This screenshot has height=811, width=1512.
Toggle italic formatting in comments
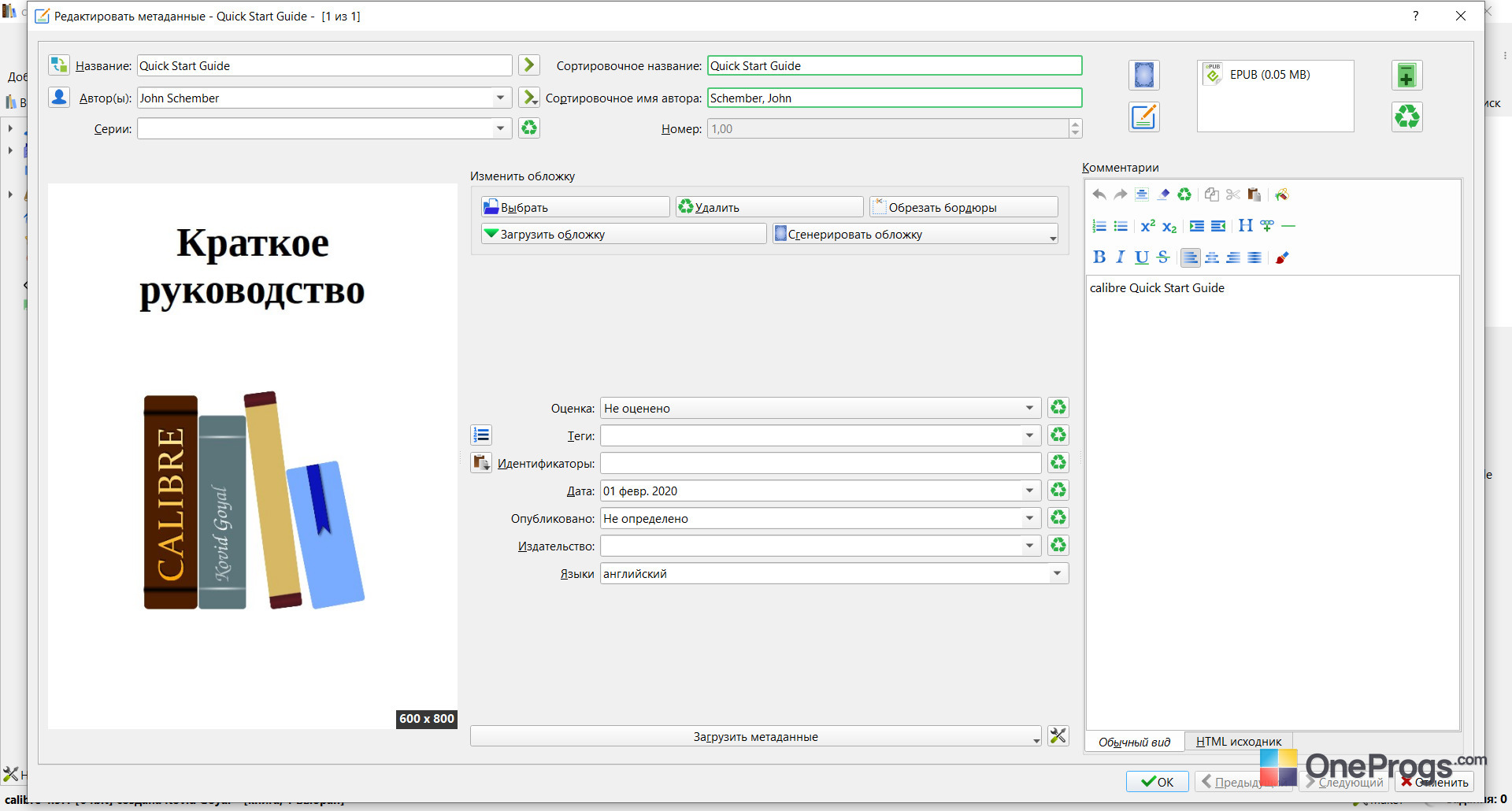pos(1121,257)
